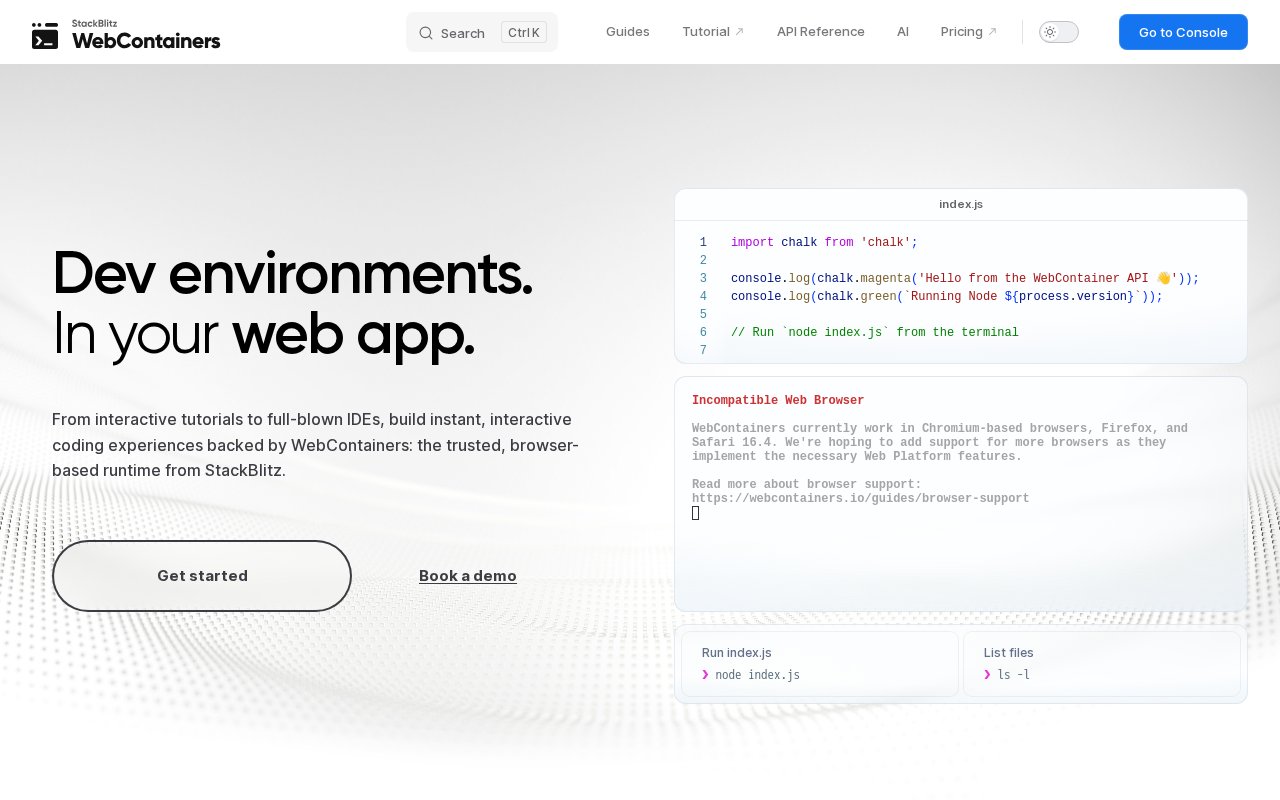Click the Ctrl K shortcut badge
Viewport: 1280px width, 800px height.
point(524,33)
